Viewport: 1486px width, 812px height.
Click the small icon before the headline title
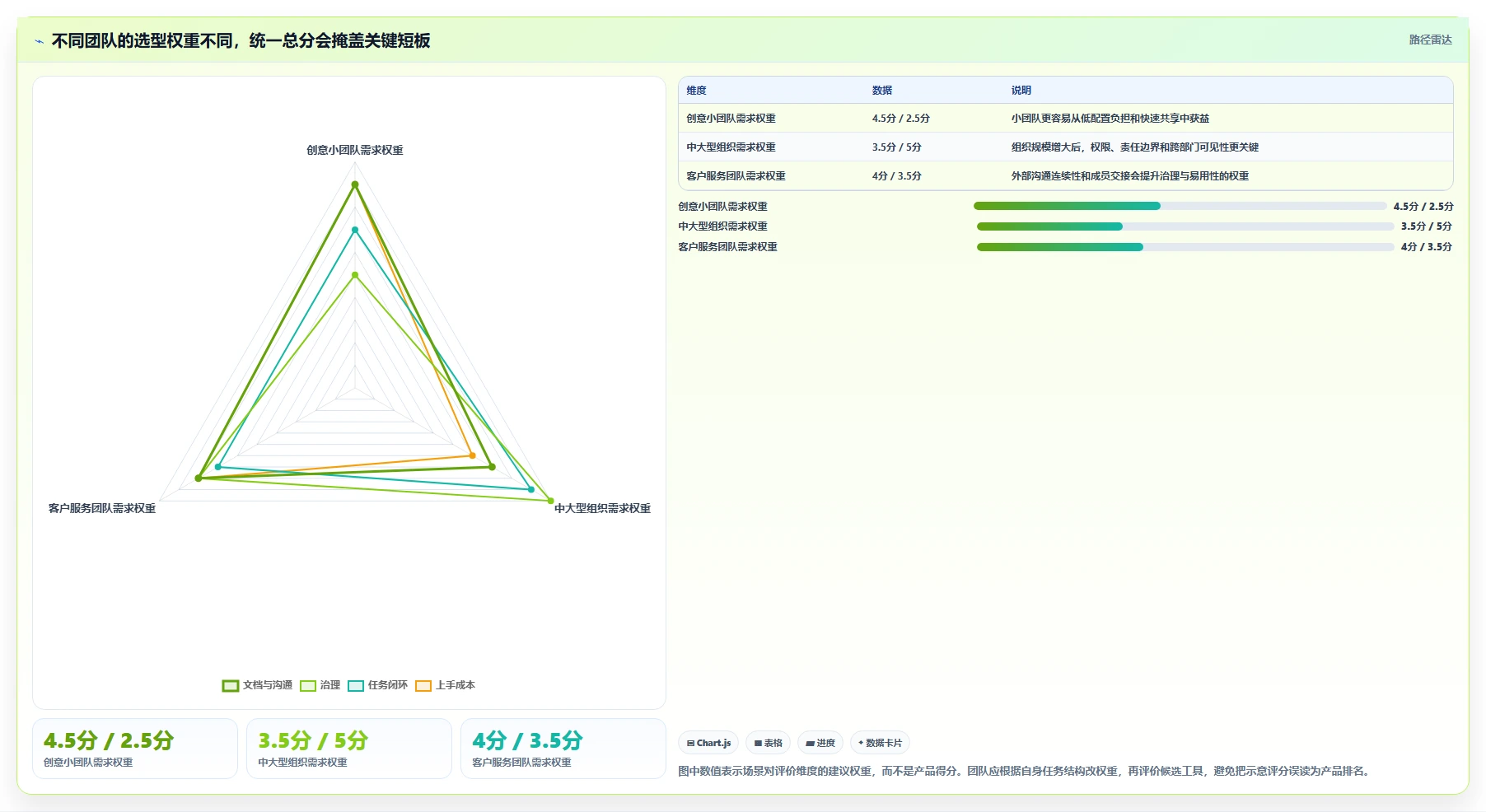point(39,41)
